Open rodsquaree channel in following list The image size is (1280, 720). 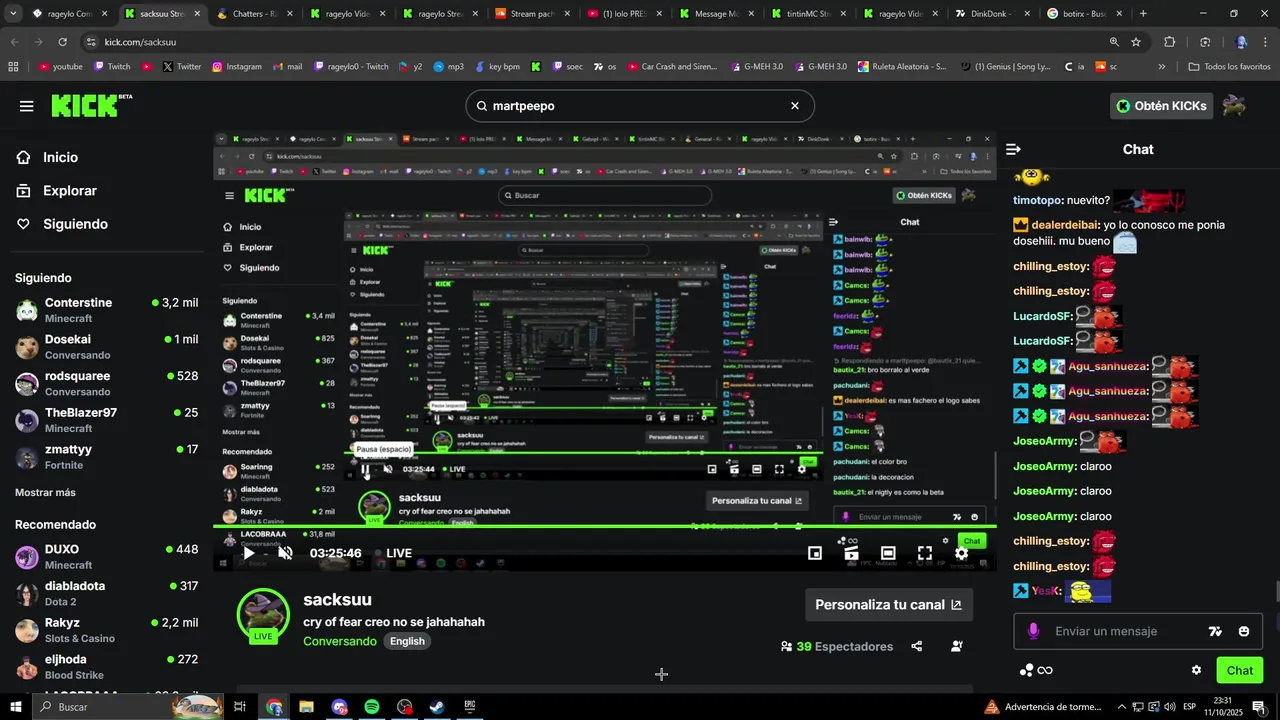106,383
